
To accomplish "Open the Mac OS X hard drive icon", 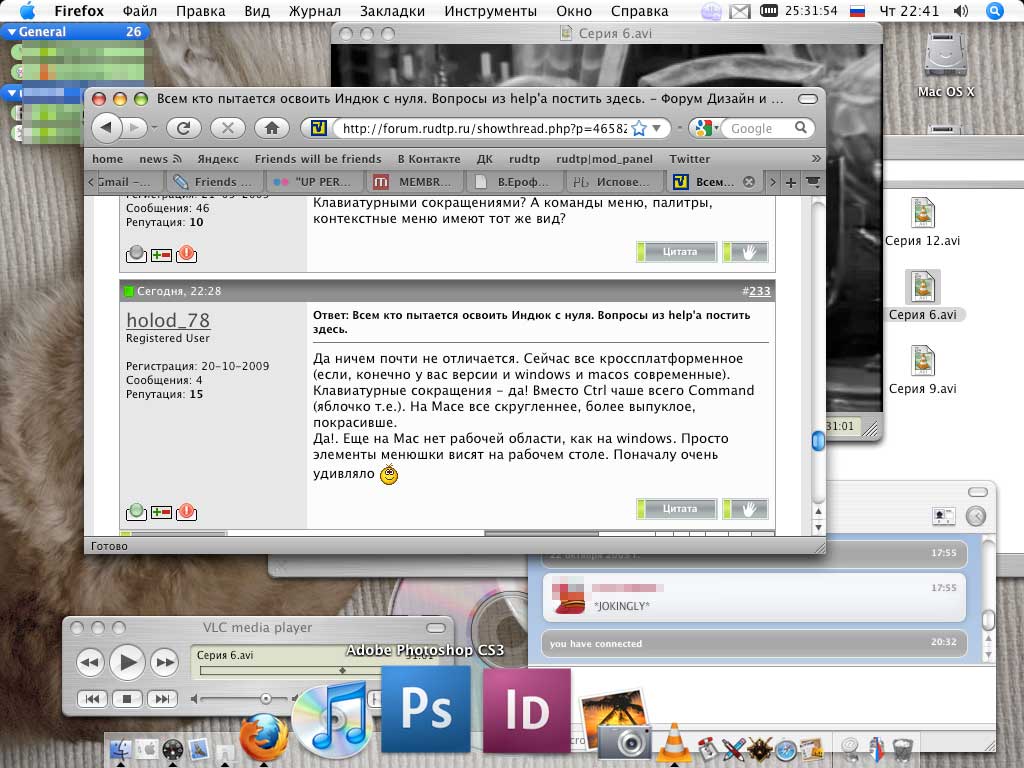I will pyautogui.click(x=945, y=56).
